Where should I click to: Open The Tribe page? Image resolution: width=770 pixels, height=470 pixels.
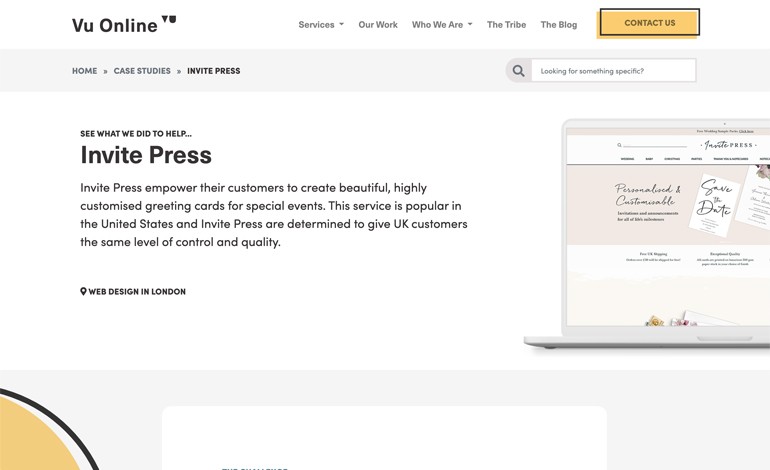(x=506, y=25)
